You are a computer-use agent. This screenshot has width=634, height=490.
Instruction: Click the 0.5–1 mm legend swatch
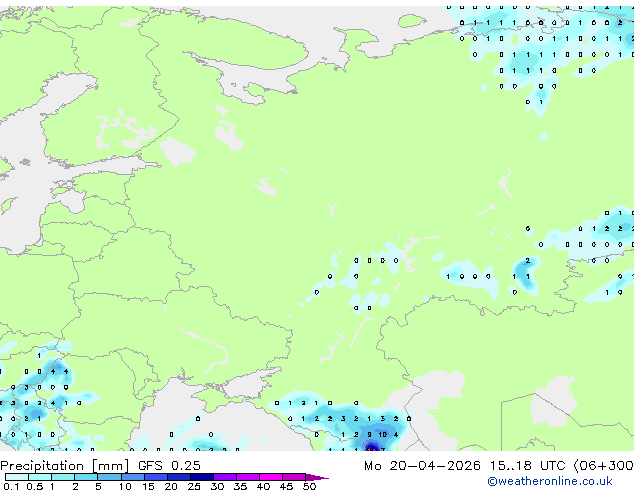pyautogui.click(x=40, y=477)
